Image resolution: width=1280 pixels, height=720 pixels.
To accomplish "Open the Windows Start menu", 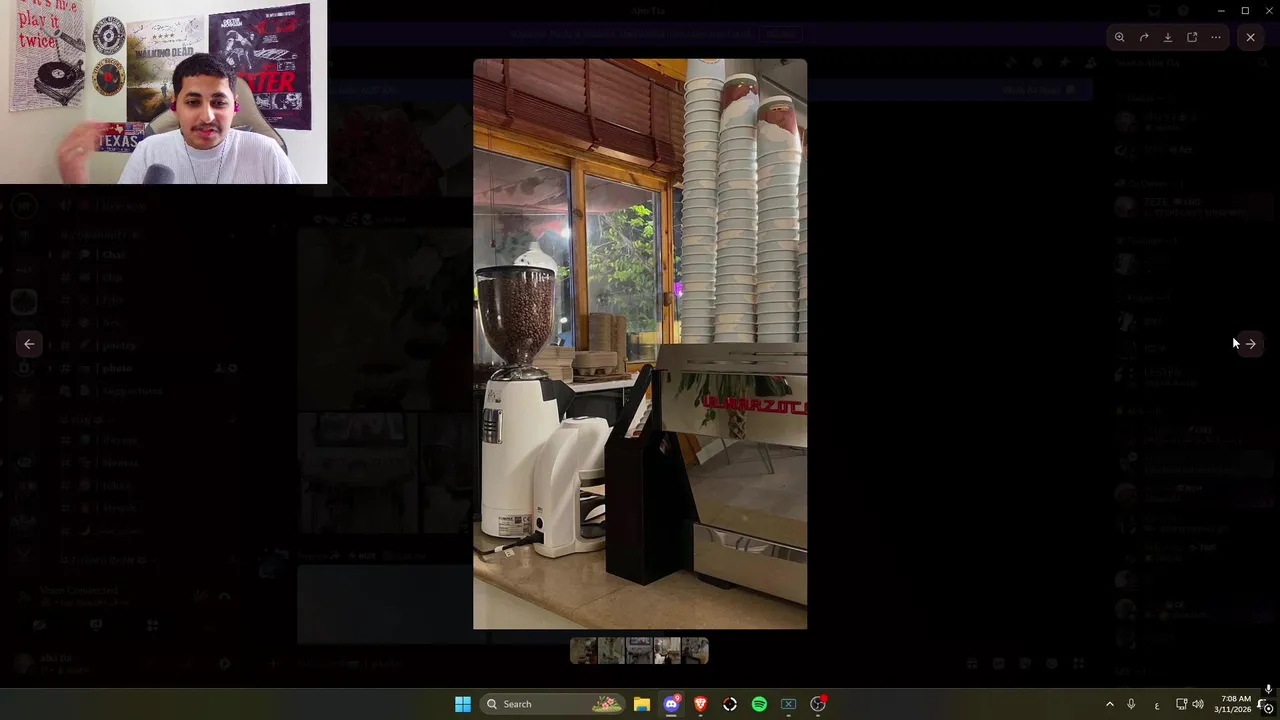I will pos(463,704).
